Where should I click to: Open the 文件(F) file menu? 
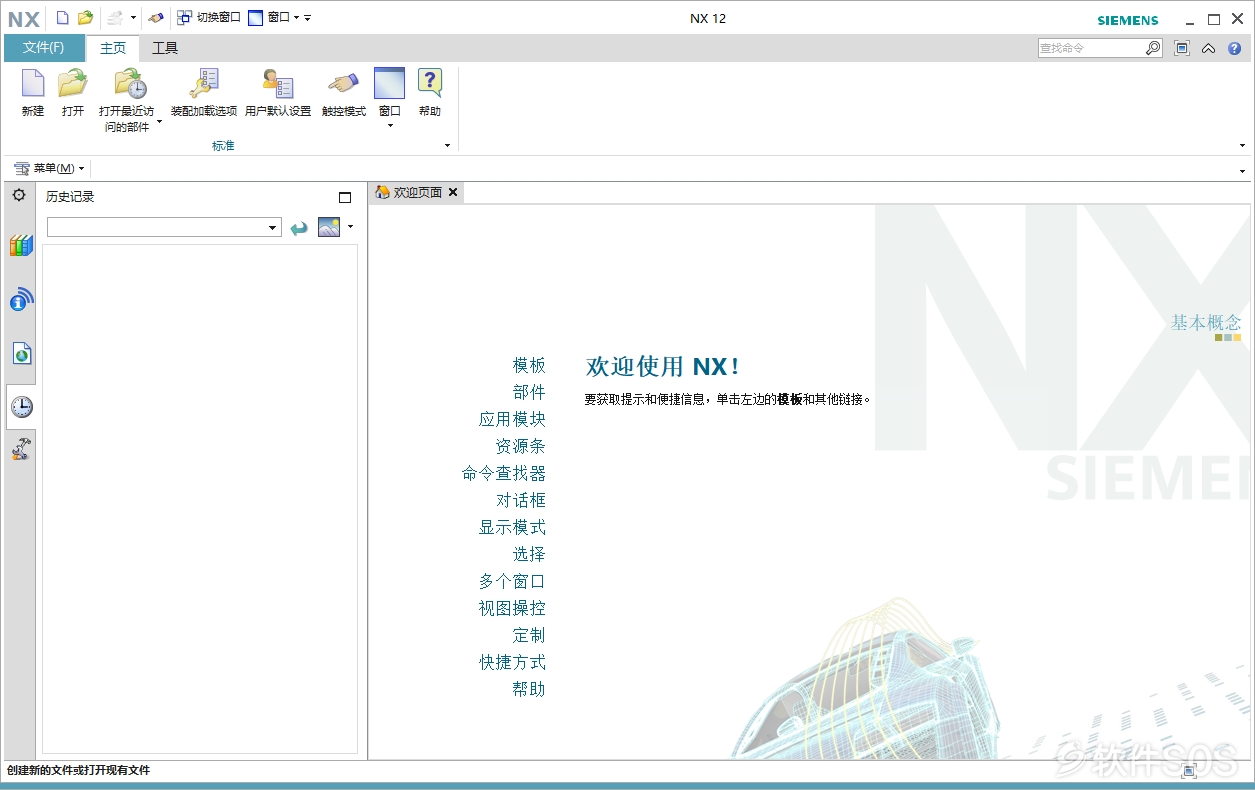pos(44,47)
